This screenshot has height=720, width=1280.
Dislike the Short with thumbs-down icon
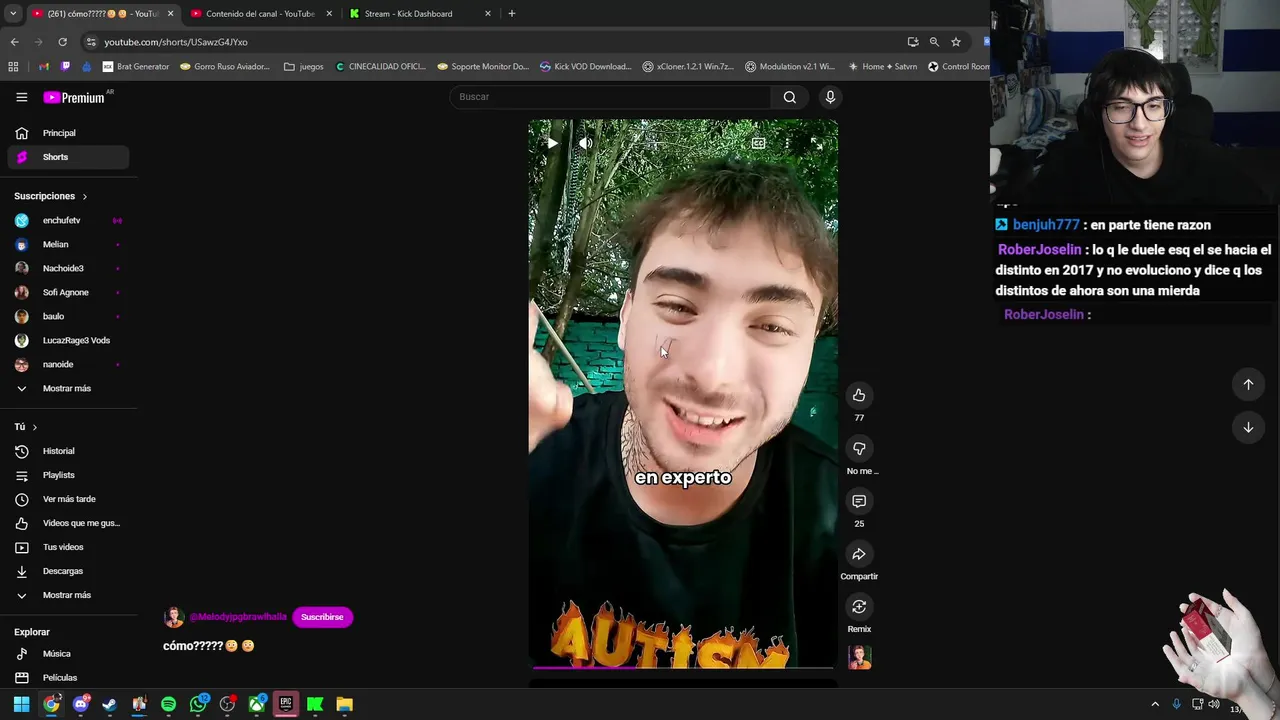pos(859,448)
